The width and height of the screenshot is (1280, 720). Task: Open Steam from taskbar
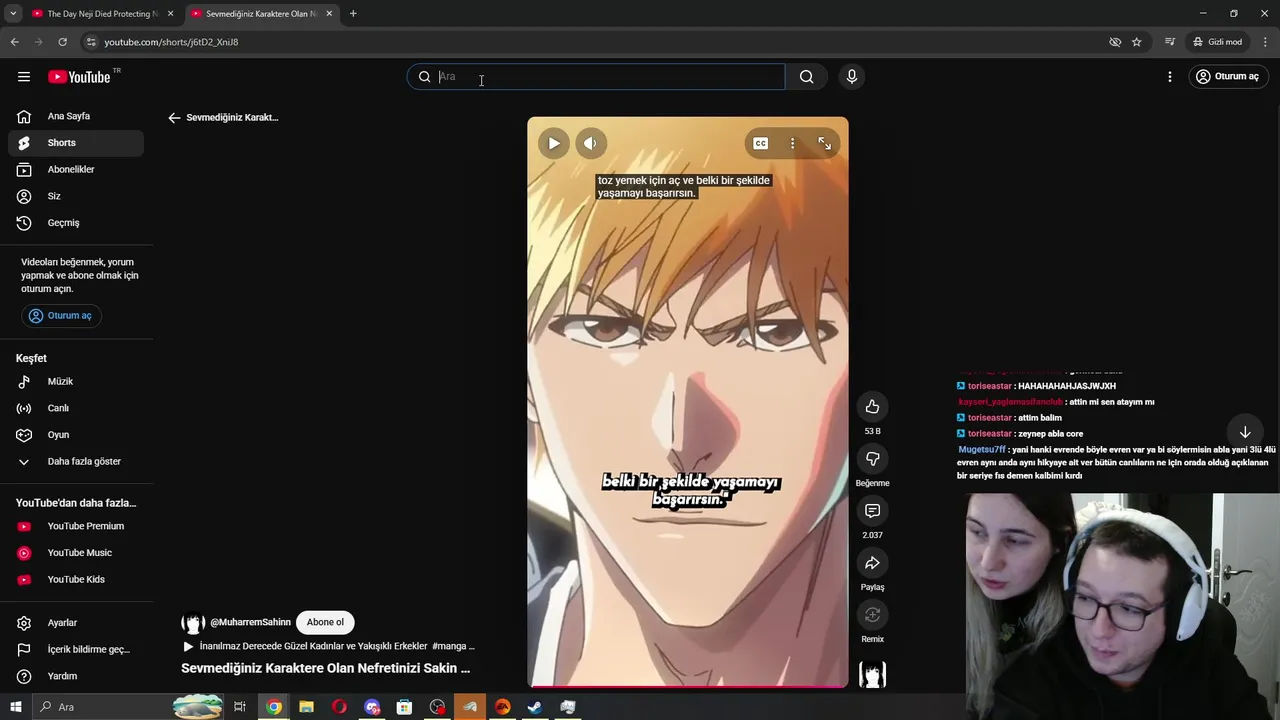[535, 707]
